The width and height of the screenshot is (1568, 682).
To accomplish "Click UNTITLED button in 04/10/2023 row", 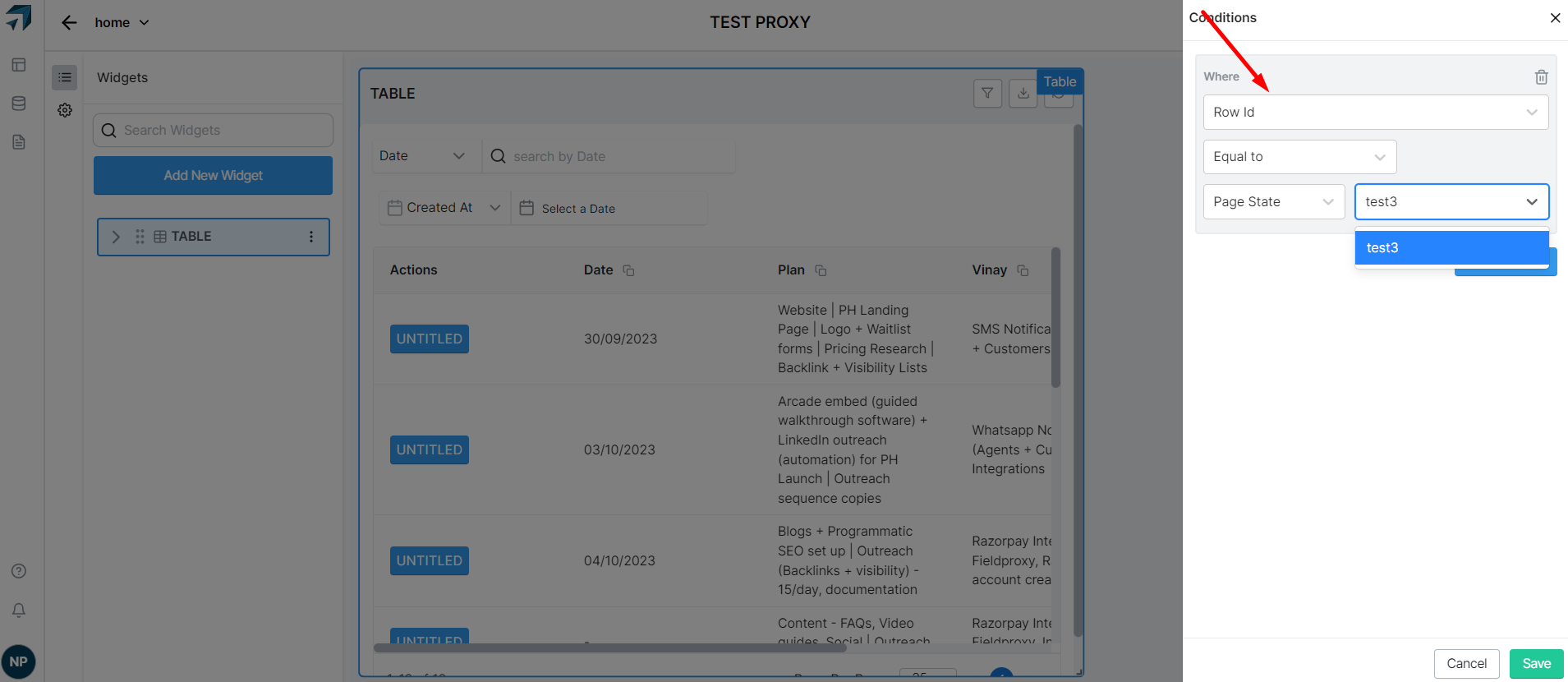I will pyautogui.click(x=430, y=561).
